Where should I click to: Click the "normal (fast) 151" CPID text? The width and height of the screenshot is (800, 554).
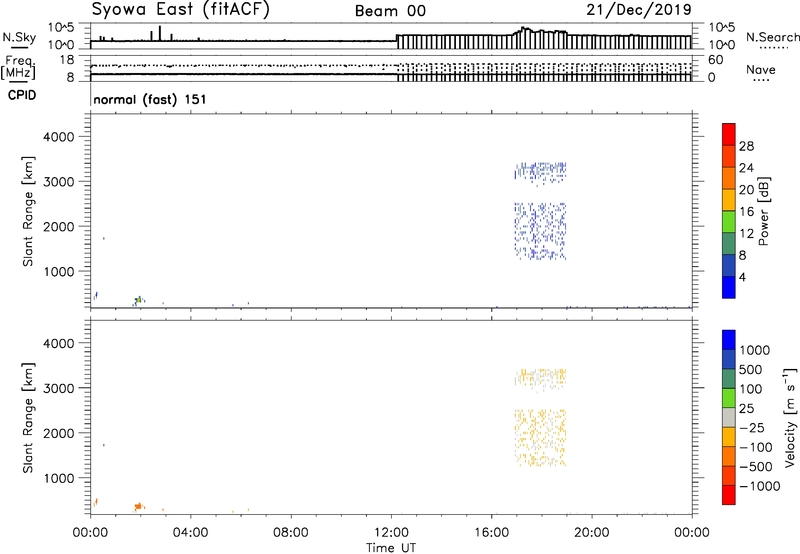click(150, 99)
